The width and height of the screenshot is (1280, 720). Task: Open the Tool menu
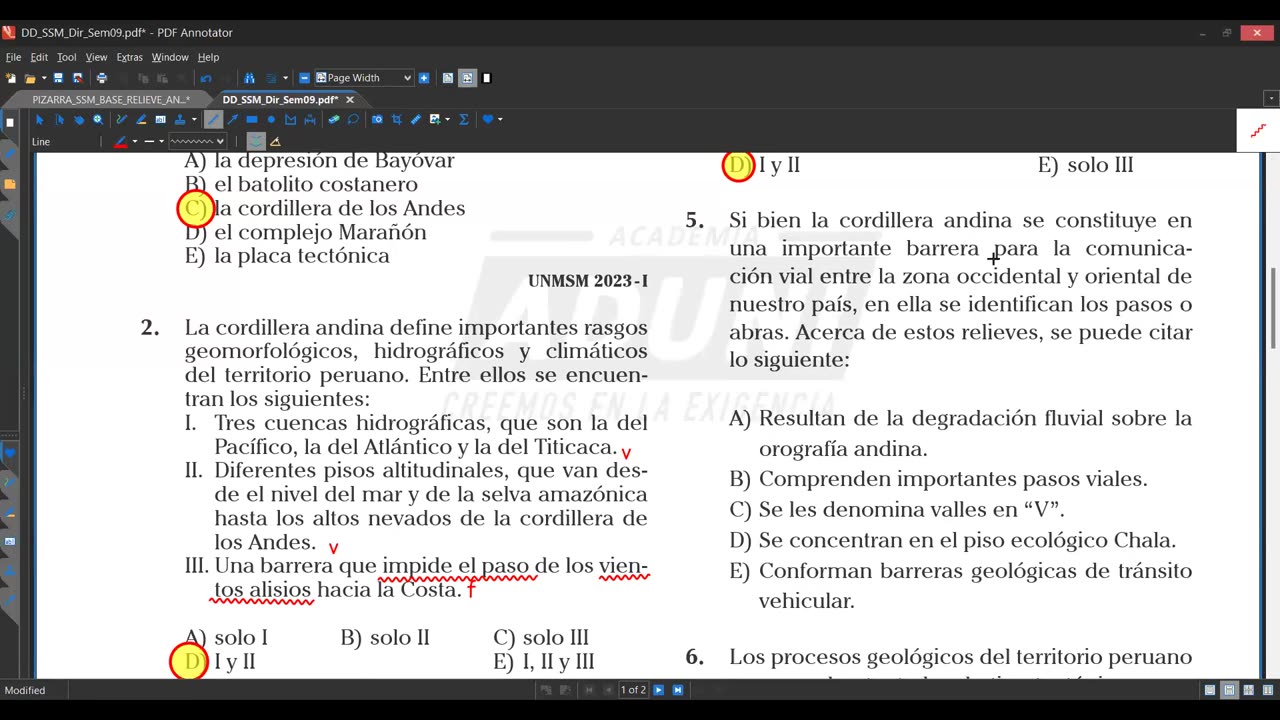point(66,57)
